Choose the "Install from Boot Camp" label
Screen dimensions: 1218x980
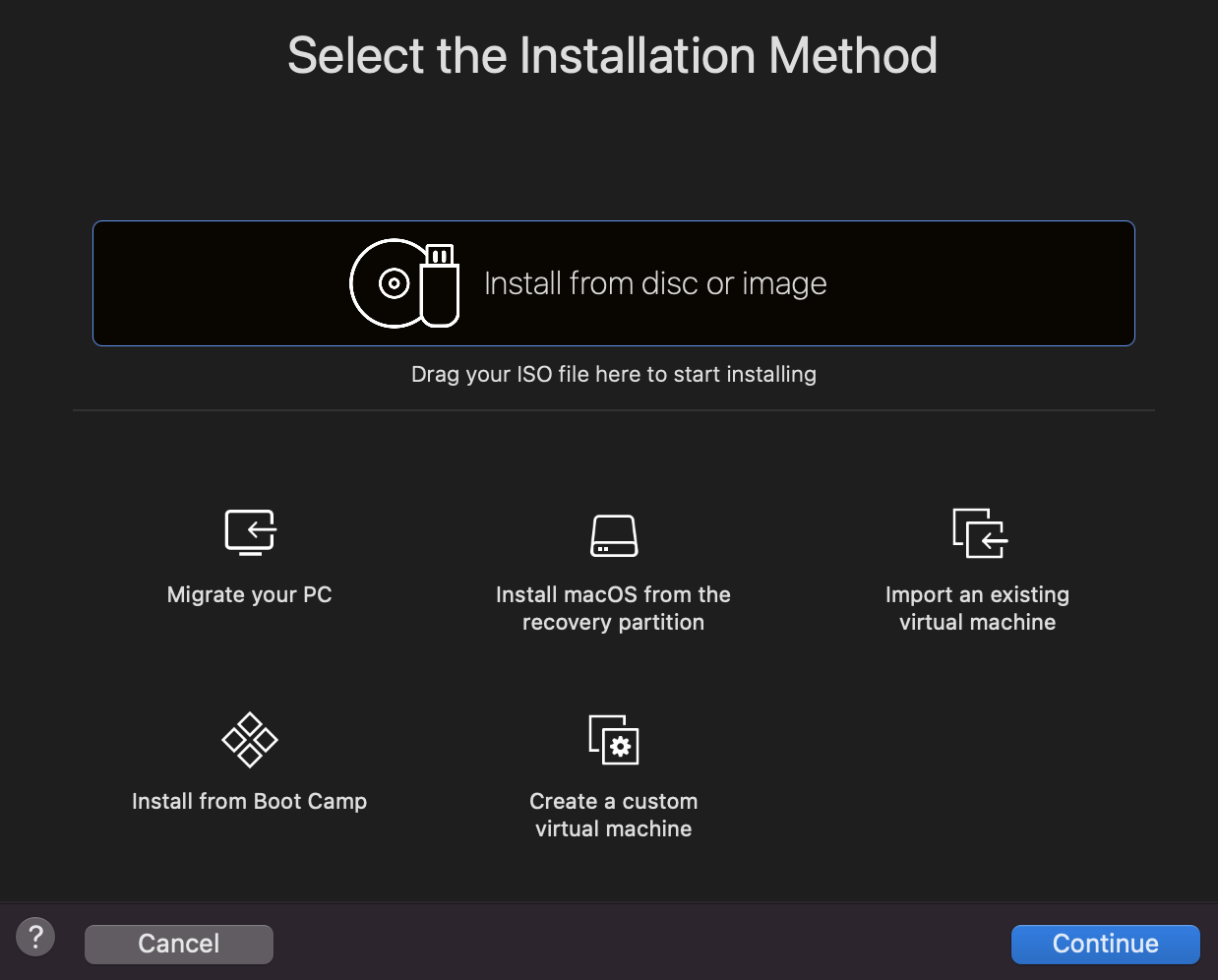coord(250,801)
